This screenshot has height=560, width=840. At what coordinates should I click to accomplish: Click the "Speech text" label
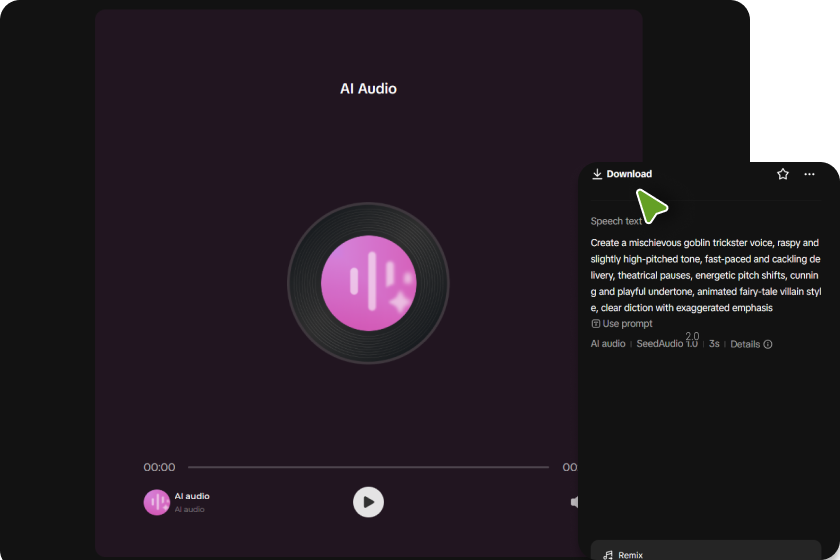[x=616, y=221]
